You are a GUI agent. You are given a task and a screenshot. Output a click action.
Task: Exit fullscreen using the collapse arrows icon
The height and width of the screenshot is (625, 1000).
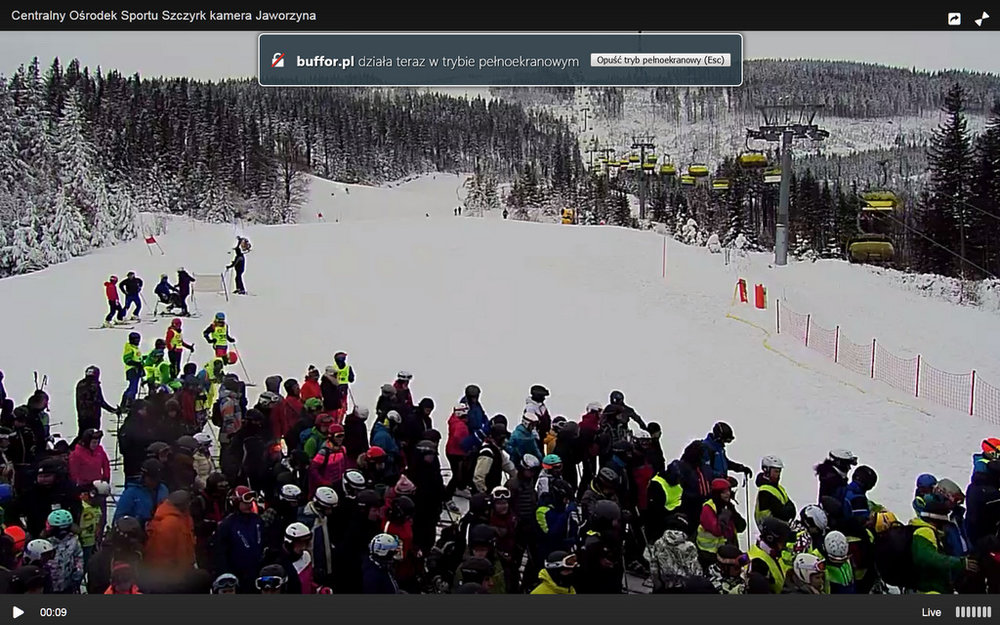click(x=982, y=18)
